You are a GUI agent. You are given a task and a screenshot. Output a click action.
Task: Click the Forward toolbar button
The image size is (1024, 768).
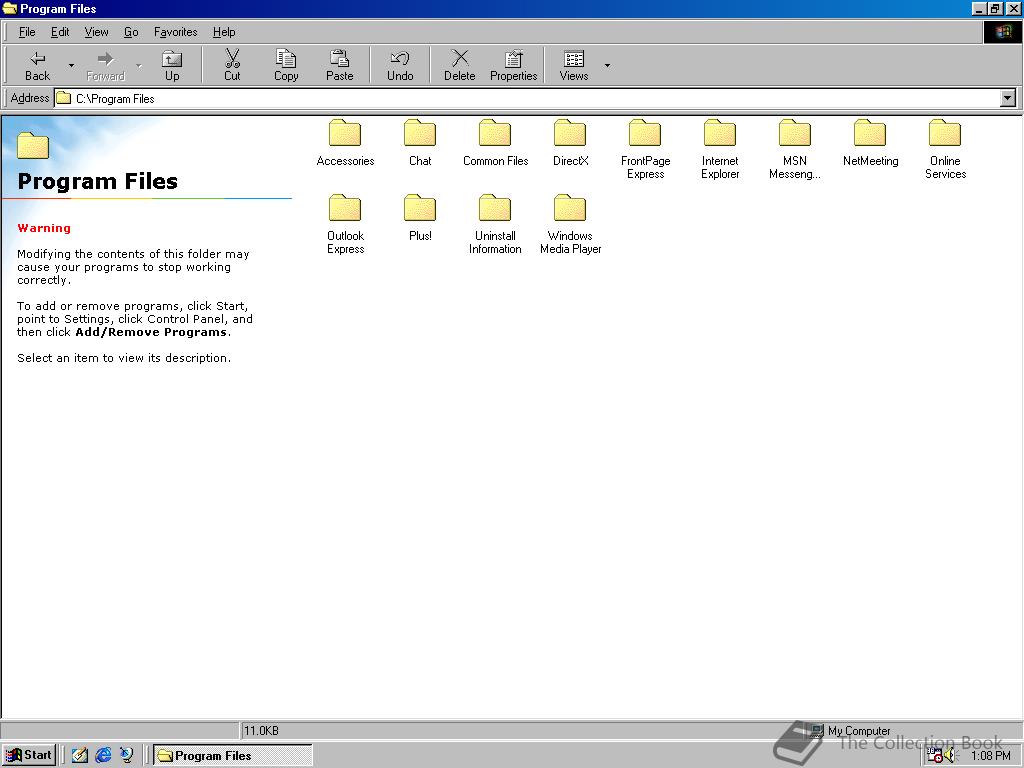click(x=105, y=65)
